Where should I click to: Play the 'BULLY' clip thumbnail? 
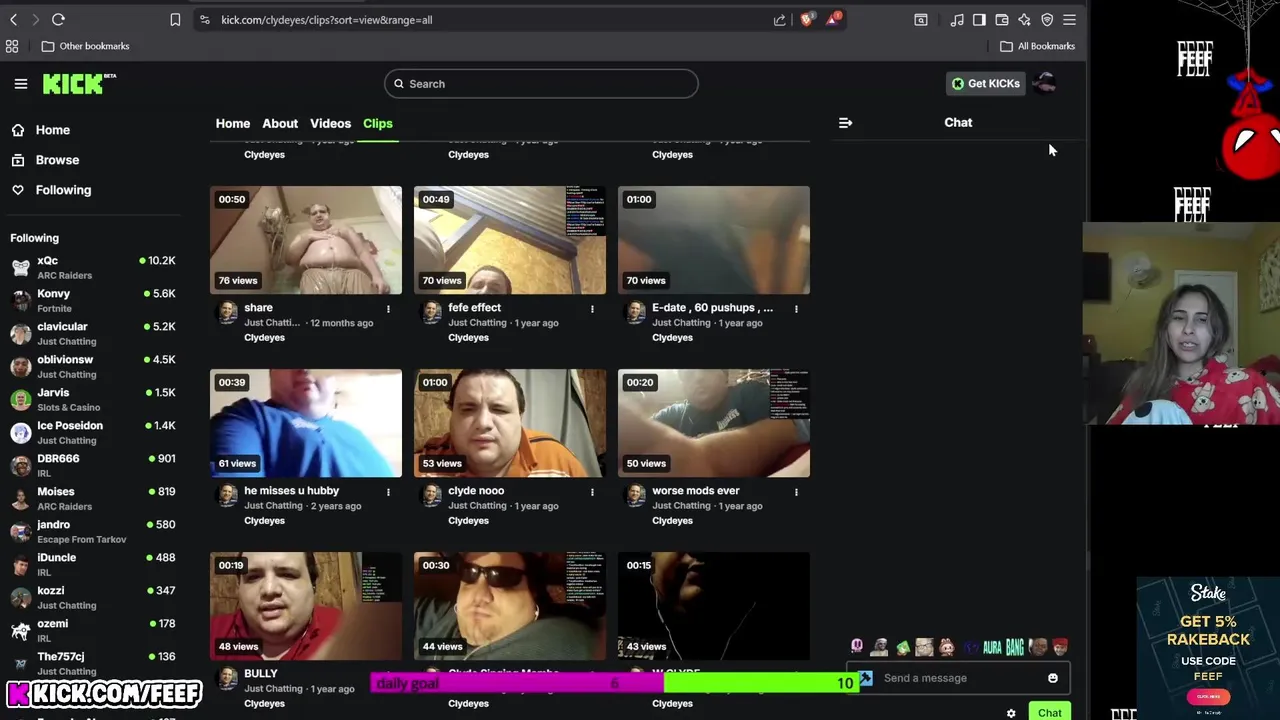[x=306, y=606]
